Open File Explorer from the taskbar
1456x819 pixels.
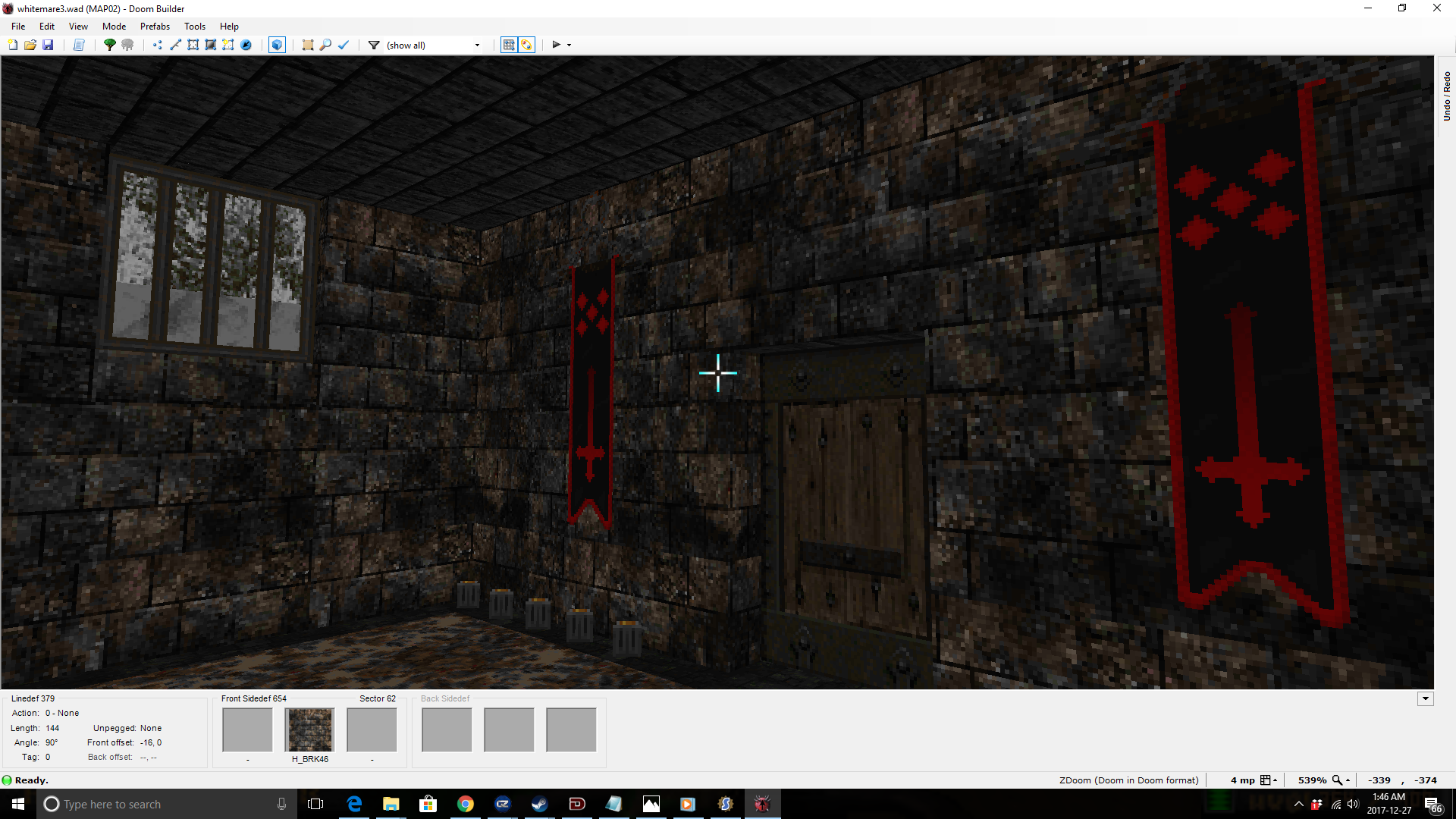click(x=391, y=804)
